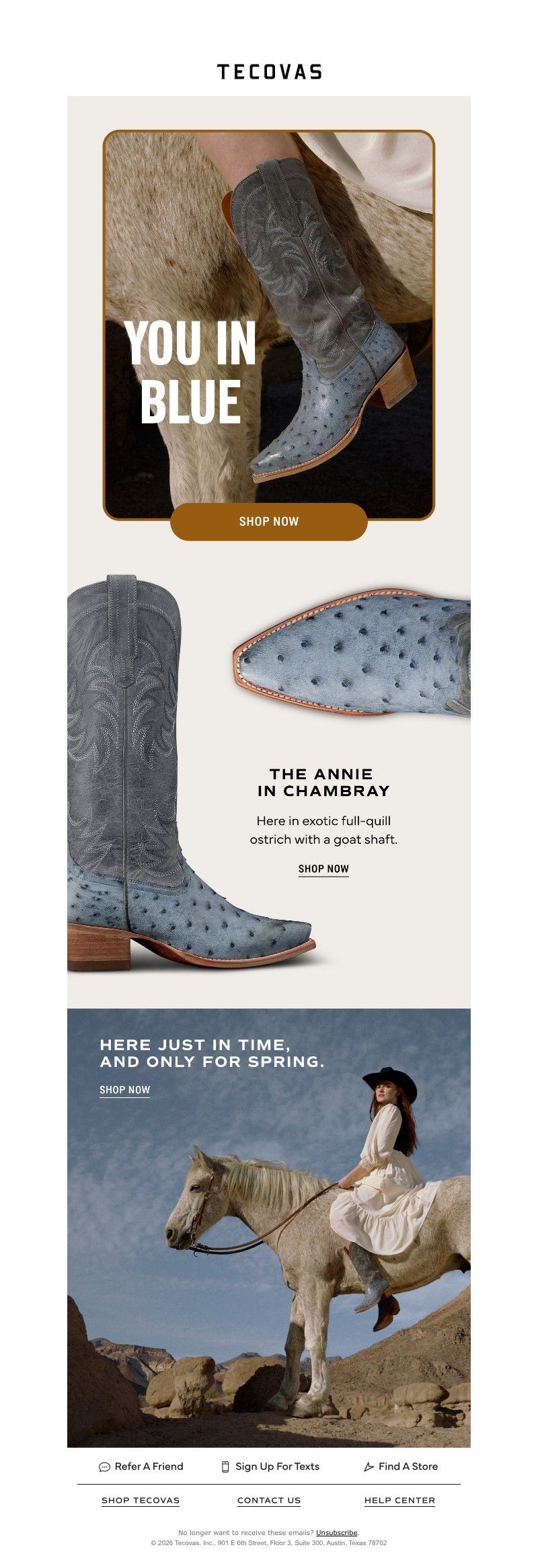This screenshot has width=538, height=1568.
Task: Click the ostrich toe close-up image
Action: click(351, 652)
